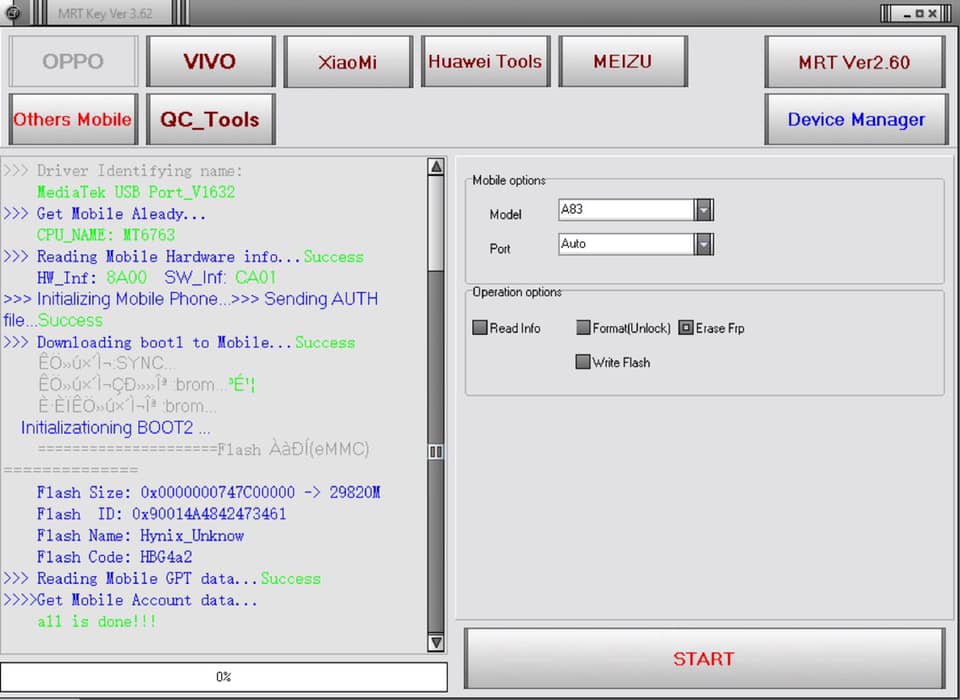
Task: Open the MEIZU section
Action: 623,61
